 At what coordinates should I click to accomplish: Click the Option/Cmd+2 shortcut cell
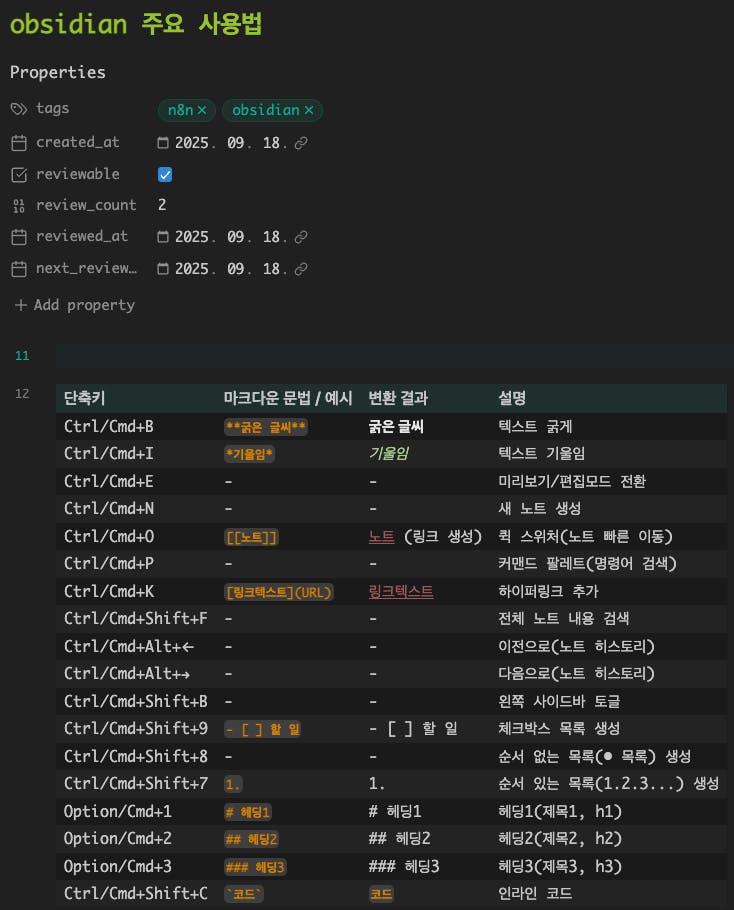(x=117, y=840)
